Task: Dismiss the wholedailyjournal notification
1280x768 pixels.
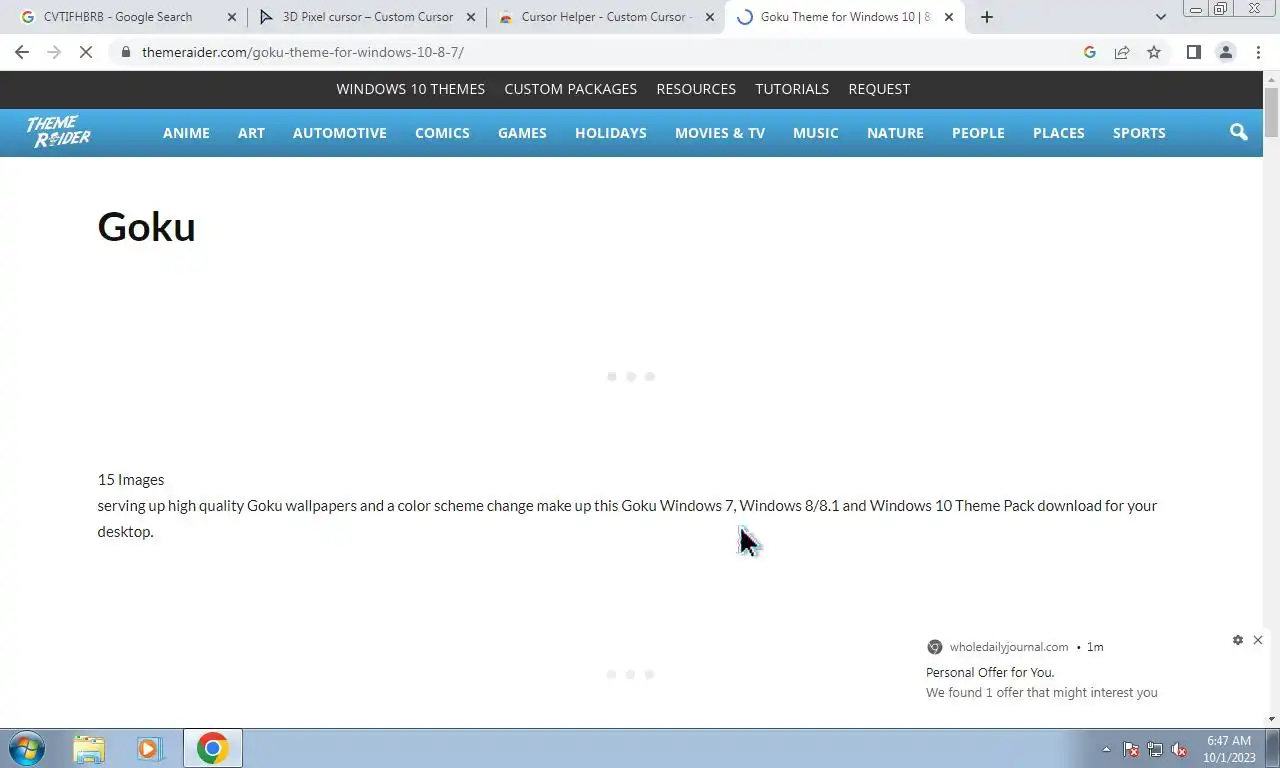Action: tap(1258, 640)
